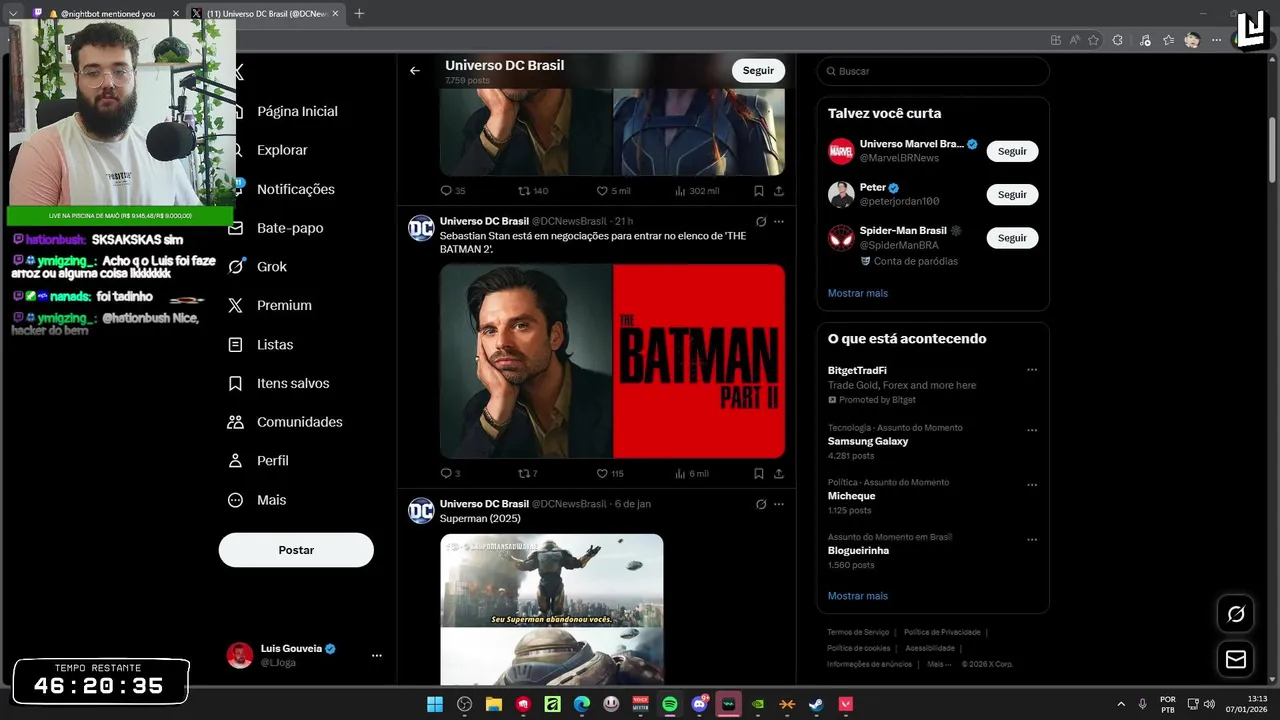The height and width of the screenshot is (720, 1280).
Task: Open Steam from taskbar
Action: [x=816, y=704]
